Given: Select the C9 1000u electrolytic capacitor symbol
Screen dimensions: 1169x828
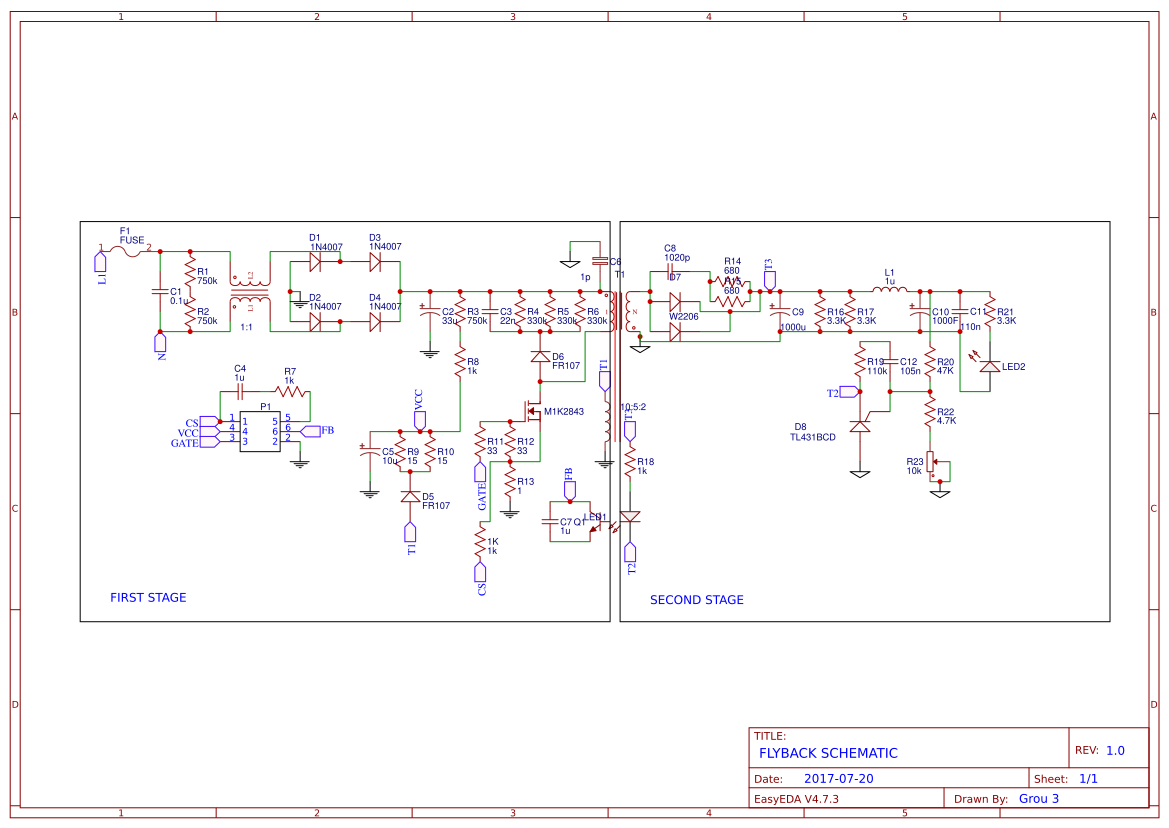Looking at the screenshot, I should coord(780,313).
